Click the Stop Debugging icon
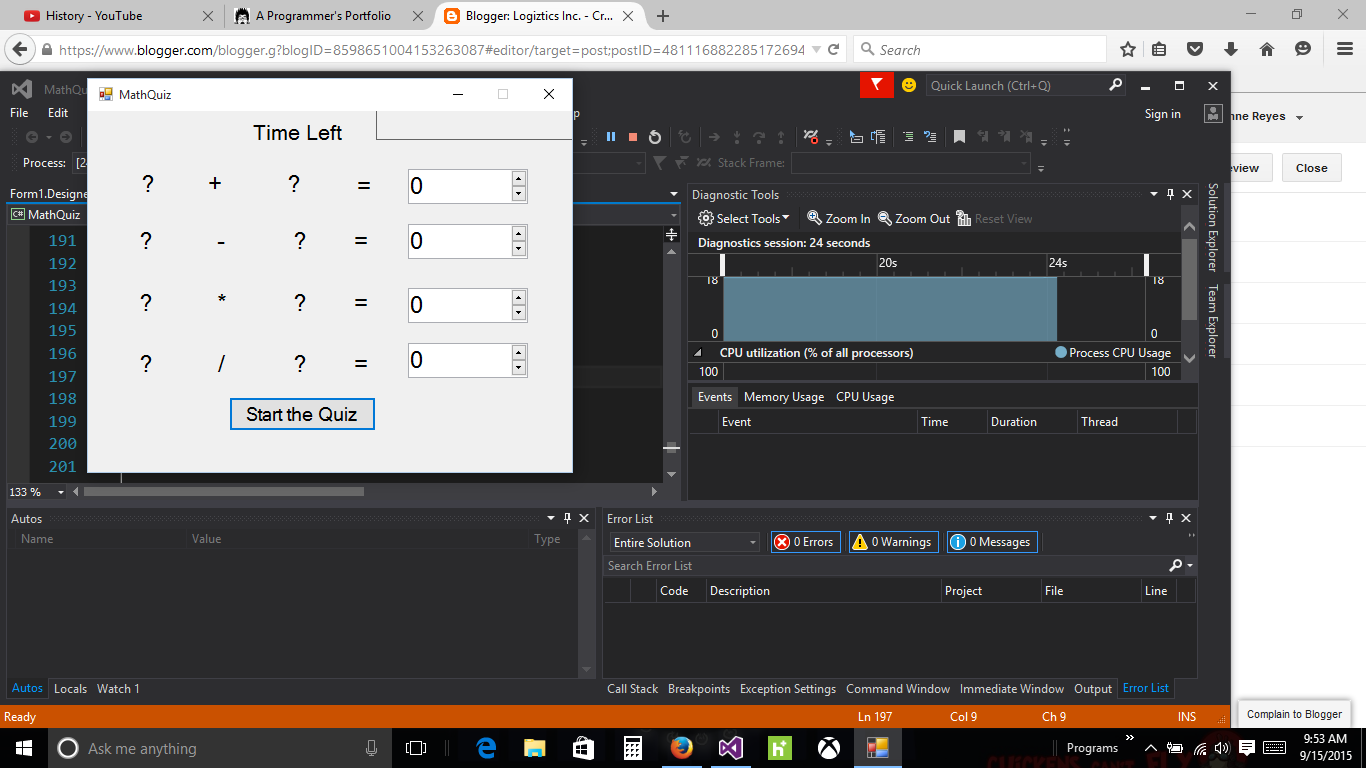The image size is (1366, 768). click(631, 136)
